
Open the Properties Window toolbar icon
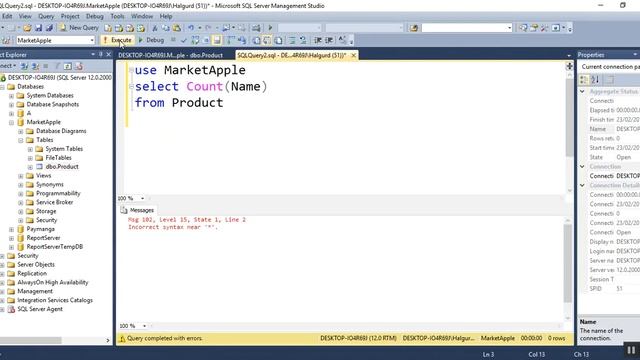click(x=534, y=28)
